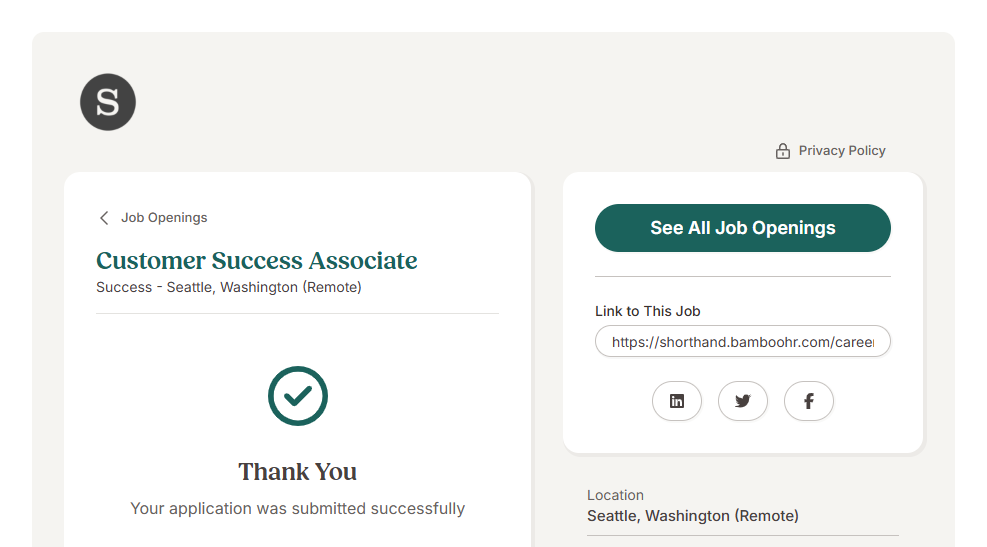This screenshot has height=547, width=987.
Task: Click the "Link to This Job" label
Action: tap(648, 311)
